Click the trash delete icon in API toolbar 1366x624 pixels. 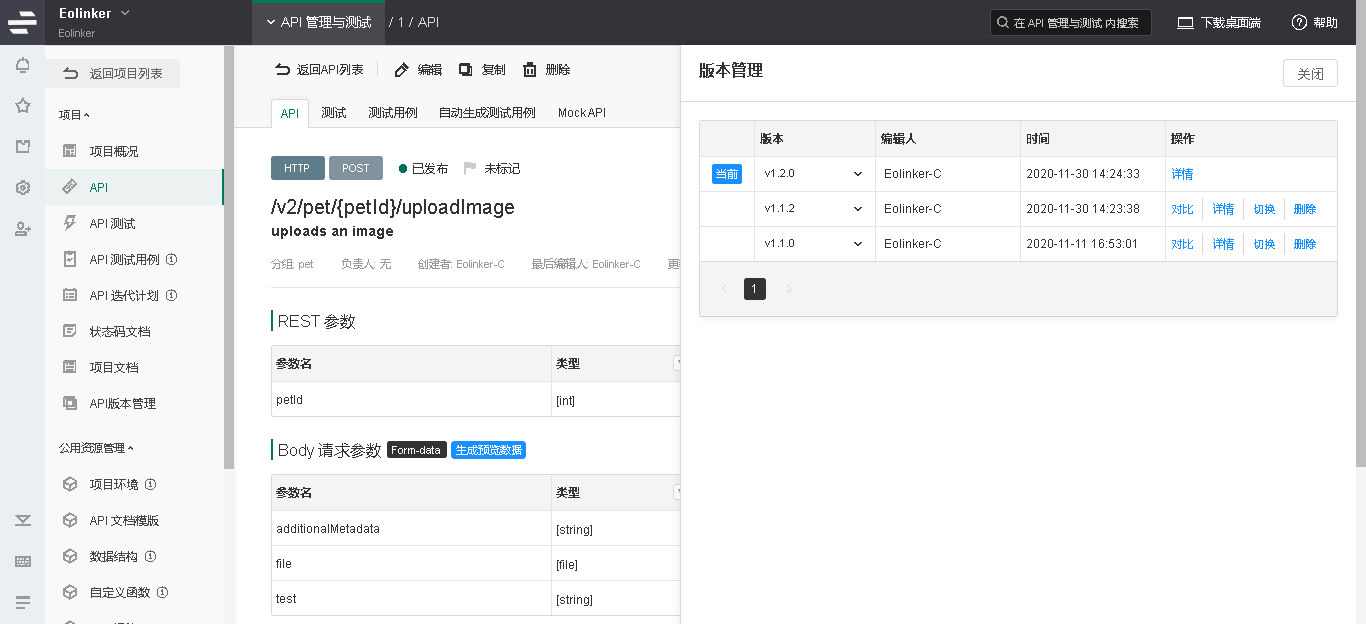pyautogui.click(x=530, y=70)
